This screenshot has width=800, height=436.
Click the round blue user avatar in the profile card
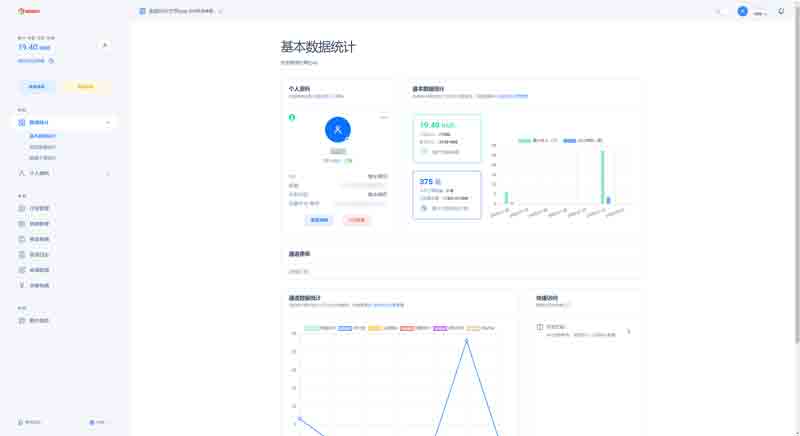338,129
